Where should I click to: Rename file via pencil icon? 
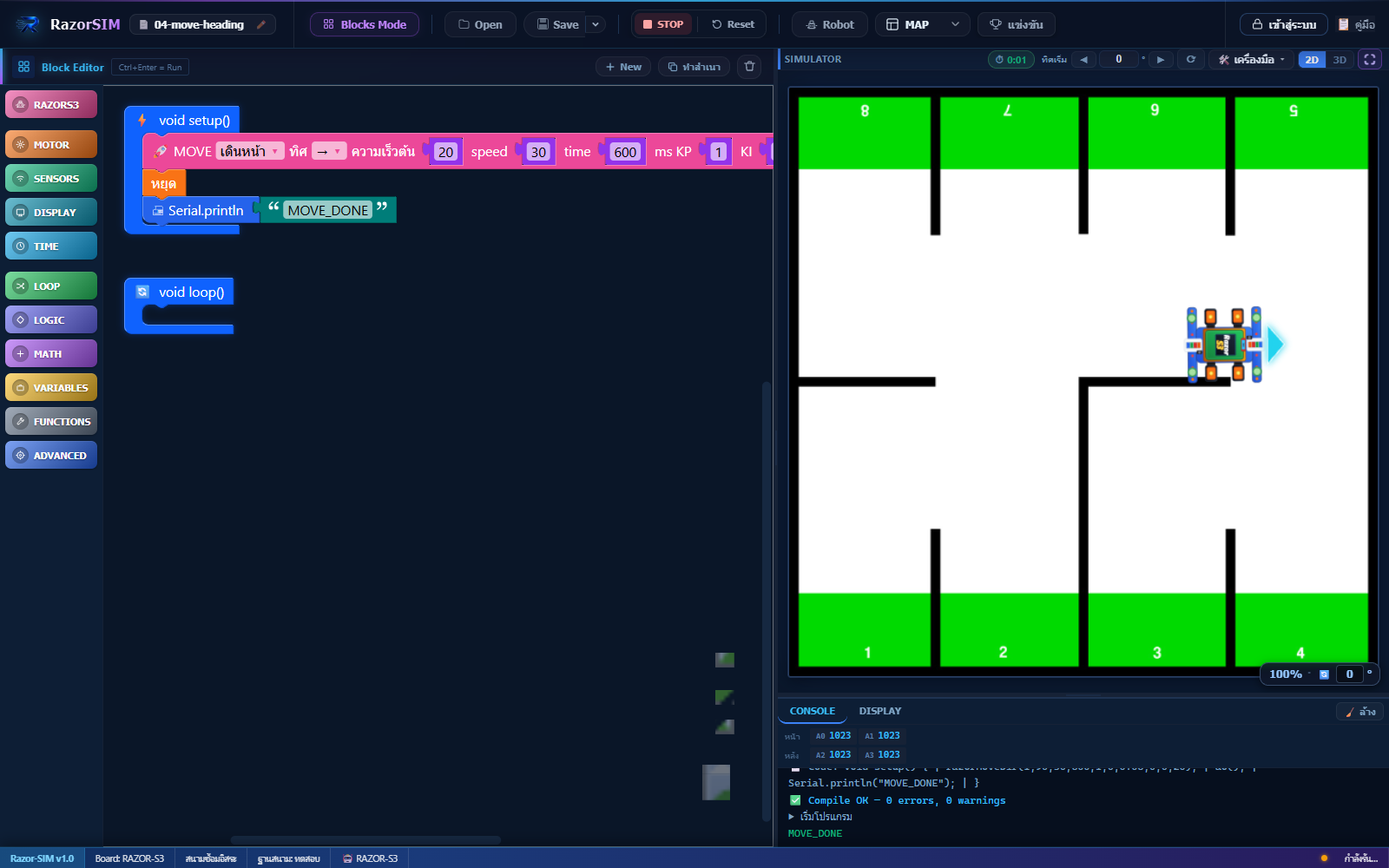click(260, 24)
